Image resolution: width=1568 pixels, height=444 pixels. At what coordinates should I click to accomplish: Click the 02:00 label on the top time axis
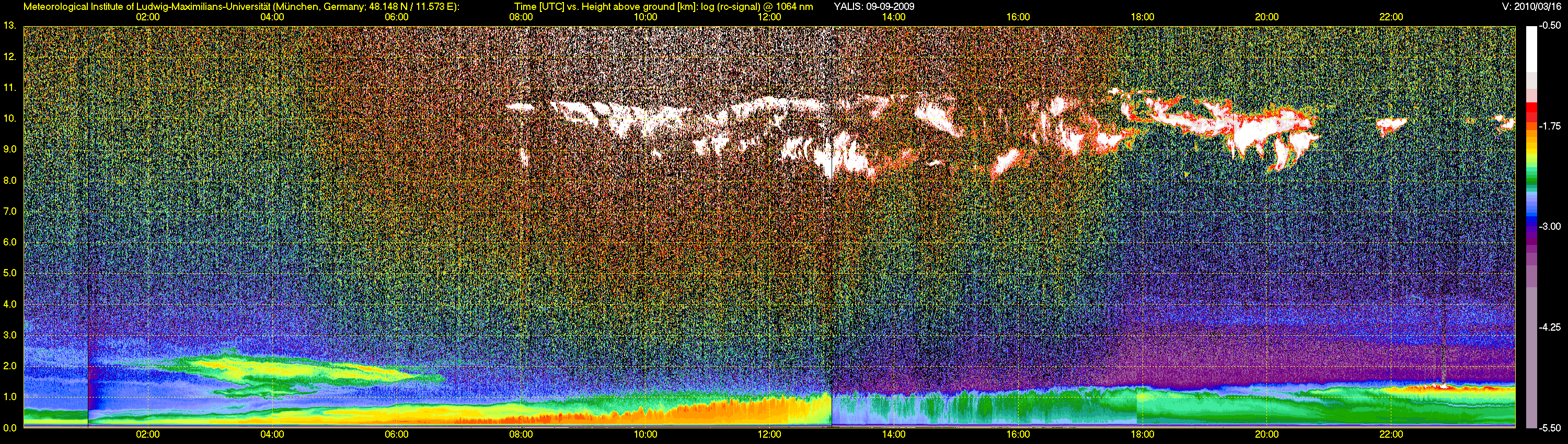pyautogui.click(x=148, y=17)
